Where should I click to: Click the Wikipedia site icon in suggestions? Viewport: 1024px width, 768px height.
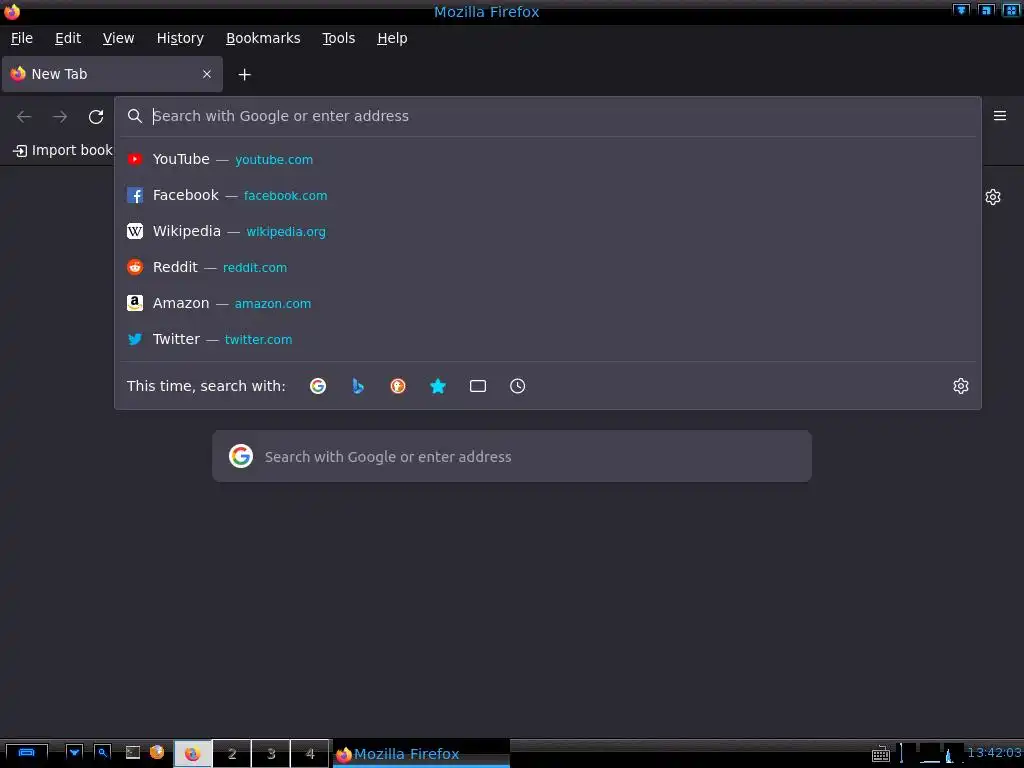pos(135,231)
